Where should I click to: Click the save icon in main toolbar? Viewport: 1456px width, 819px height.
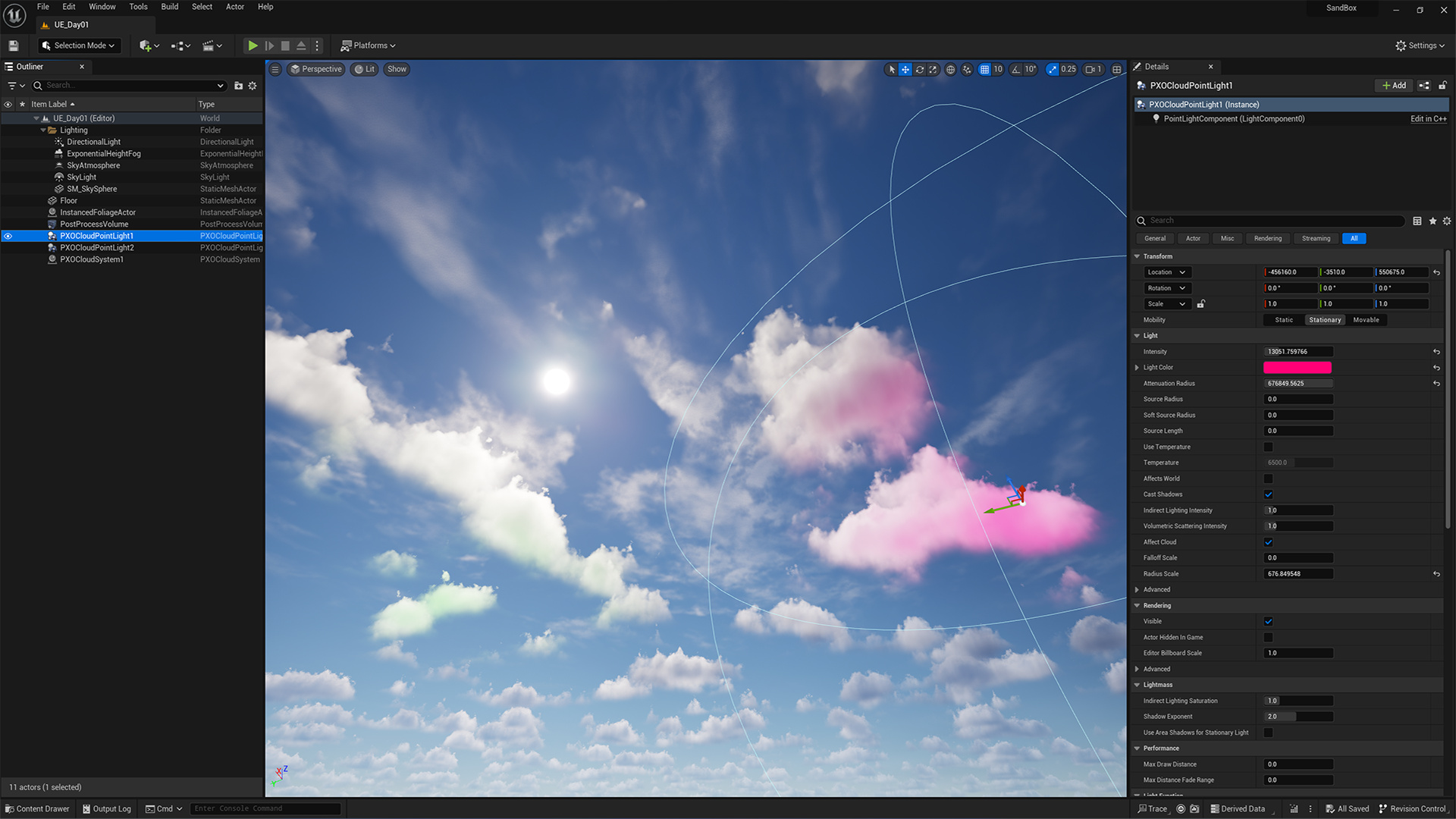13,45
